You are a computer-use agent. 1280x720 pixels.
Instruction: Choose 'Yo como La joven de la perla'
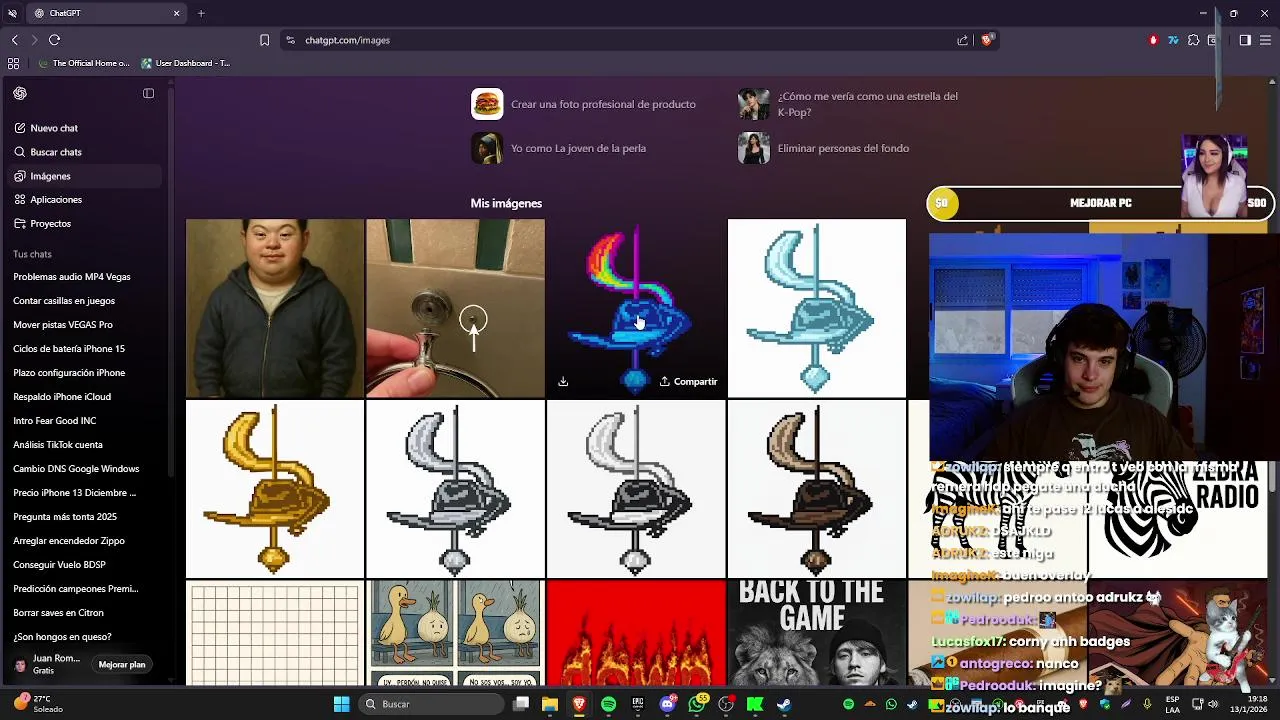[x=559, y=148]
